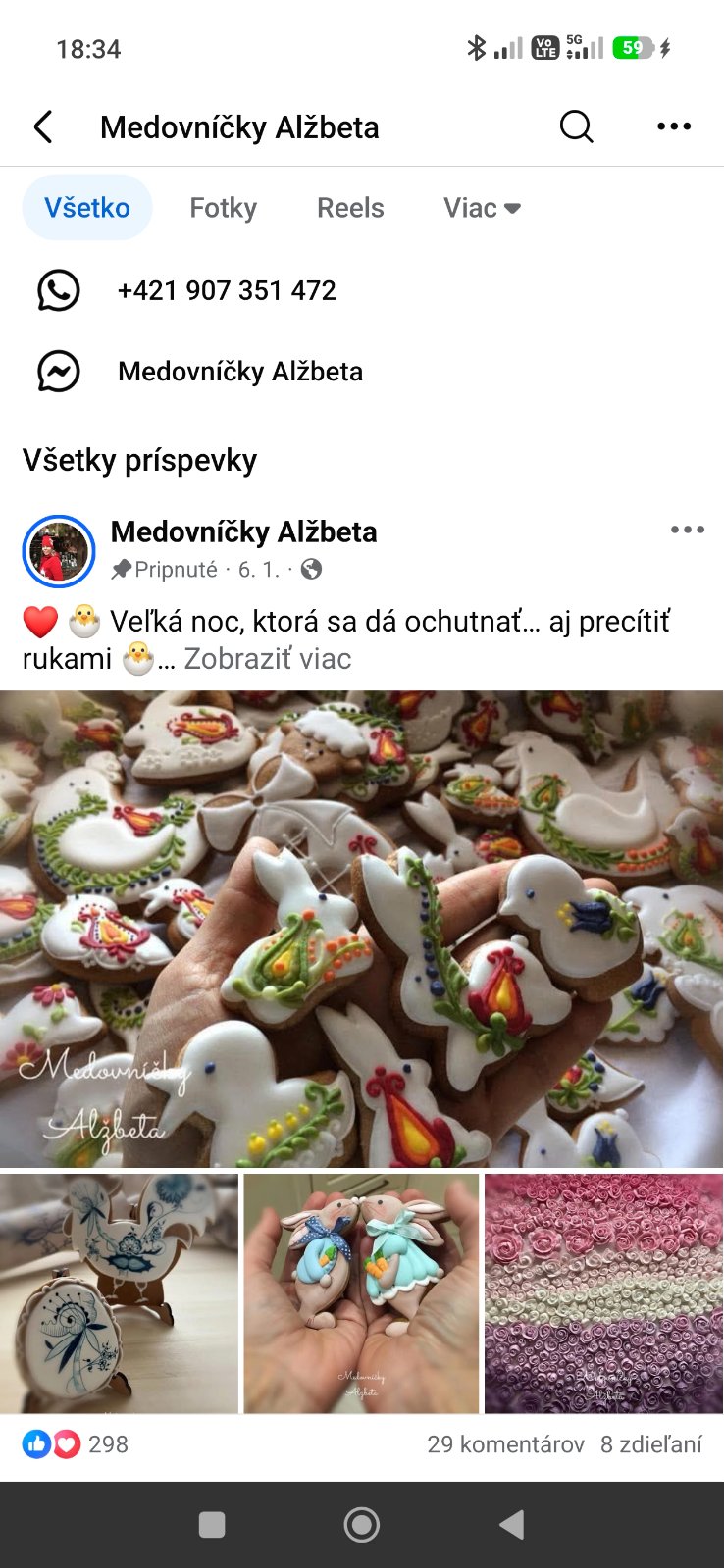Open the bunny cookies thumbnail photo

pyautogui.click(x=361, y=1293)
